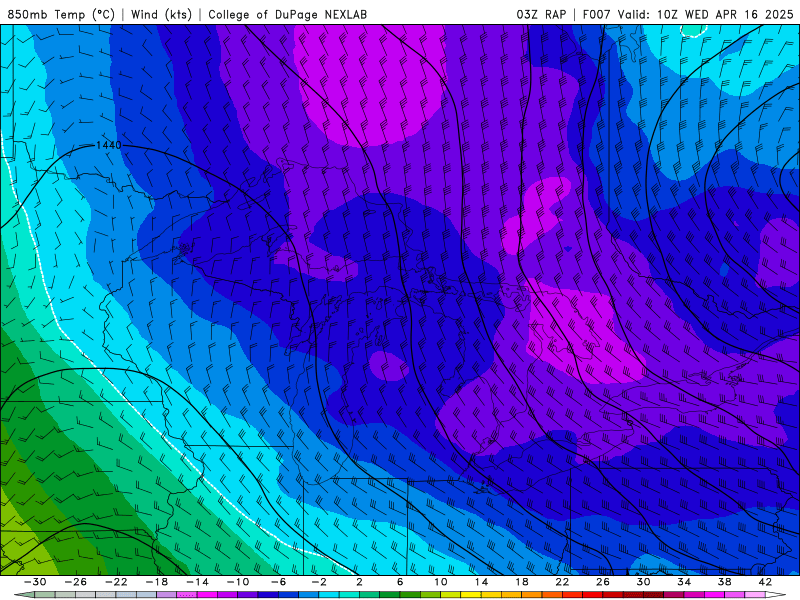Click the "Wind (kts)" header label
Image resolution: width=800 pixels, height=600 pixels.
click(161, 14)
